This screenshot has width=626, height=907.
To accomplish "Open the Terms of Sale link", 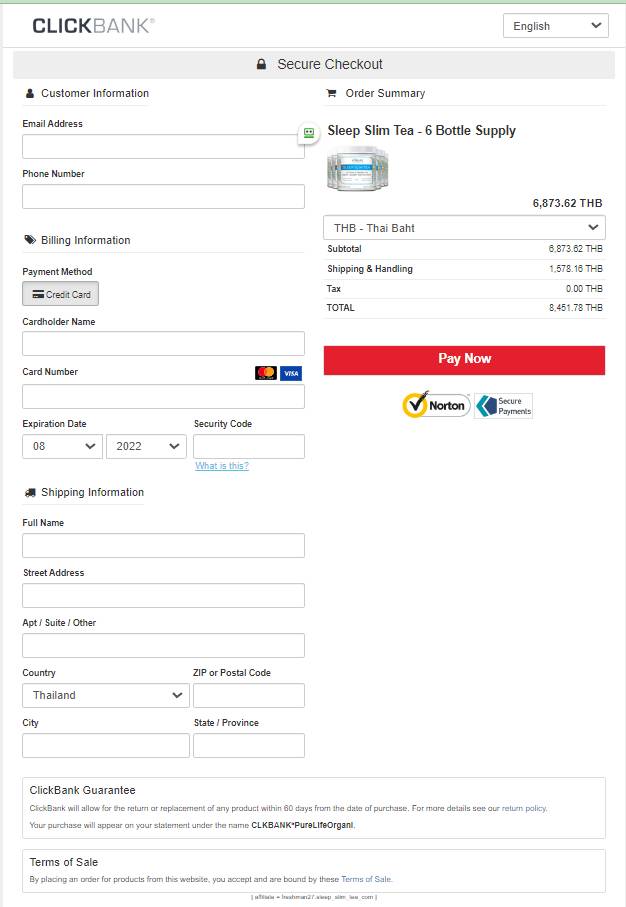I will tap(366, 879).
